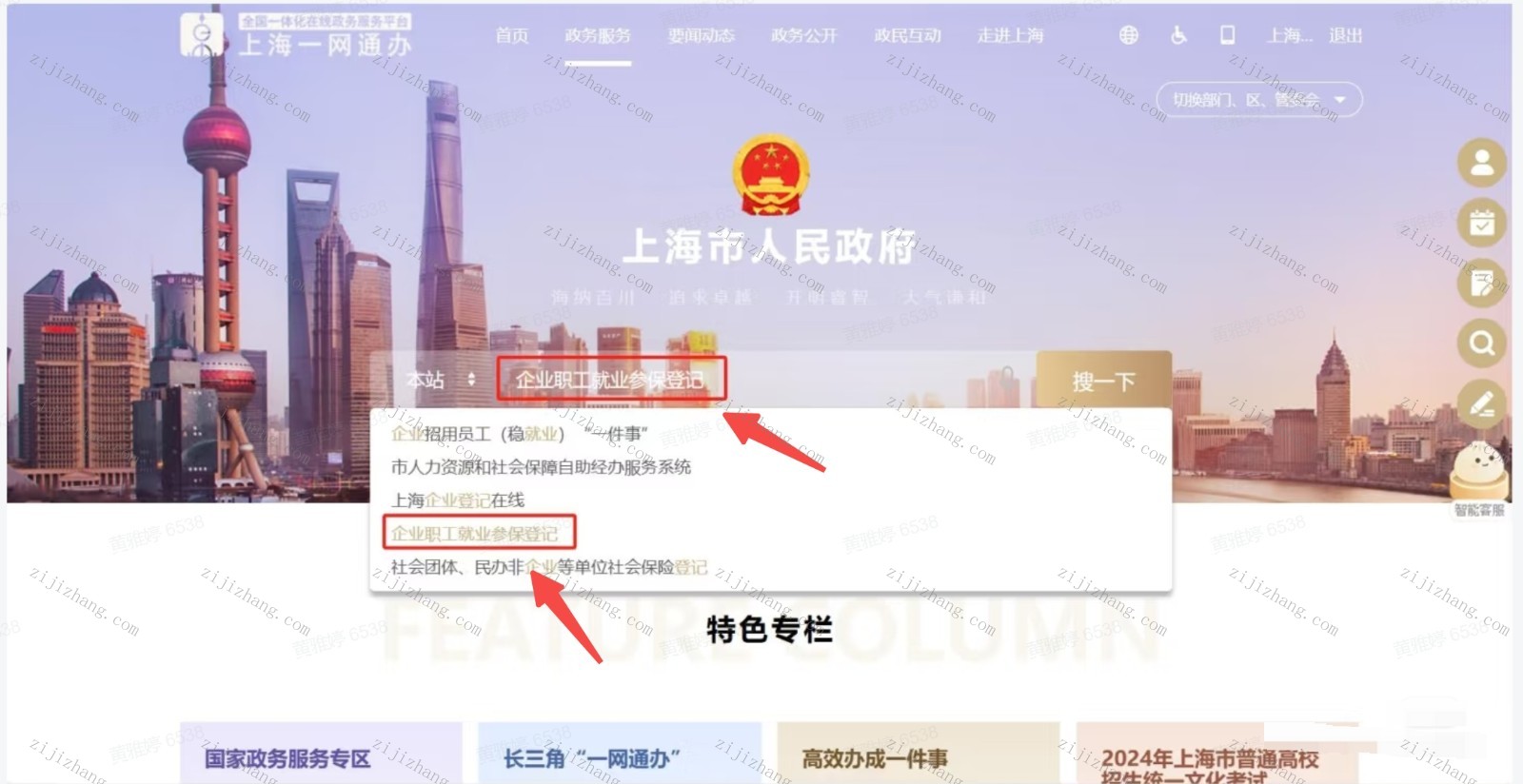Open the user profile icon in right sidebar

[1482, 162]
